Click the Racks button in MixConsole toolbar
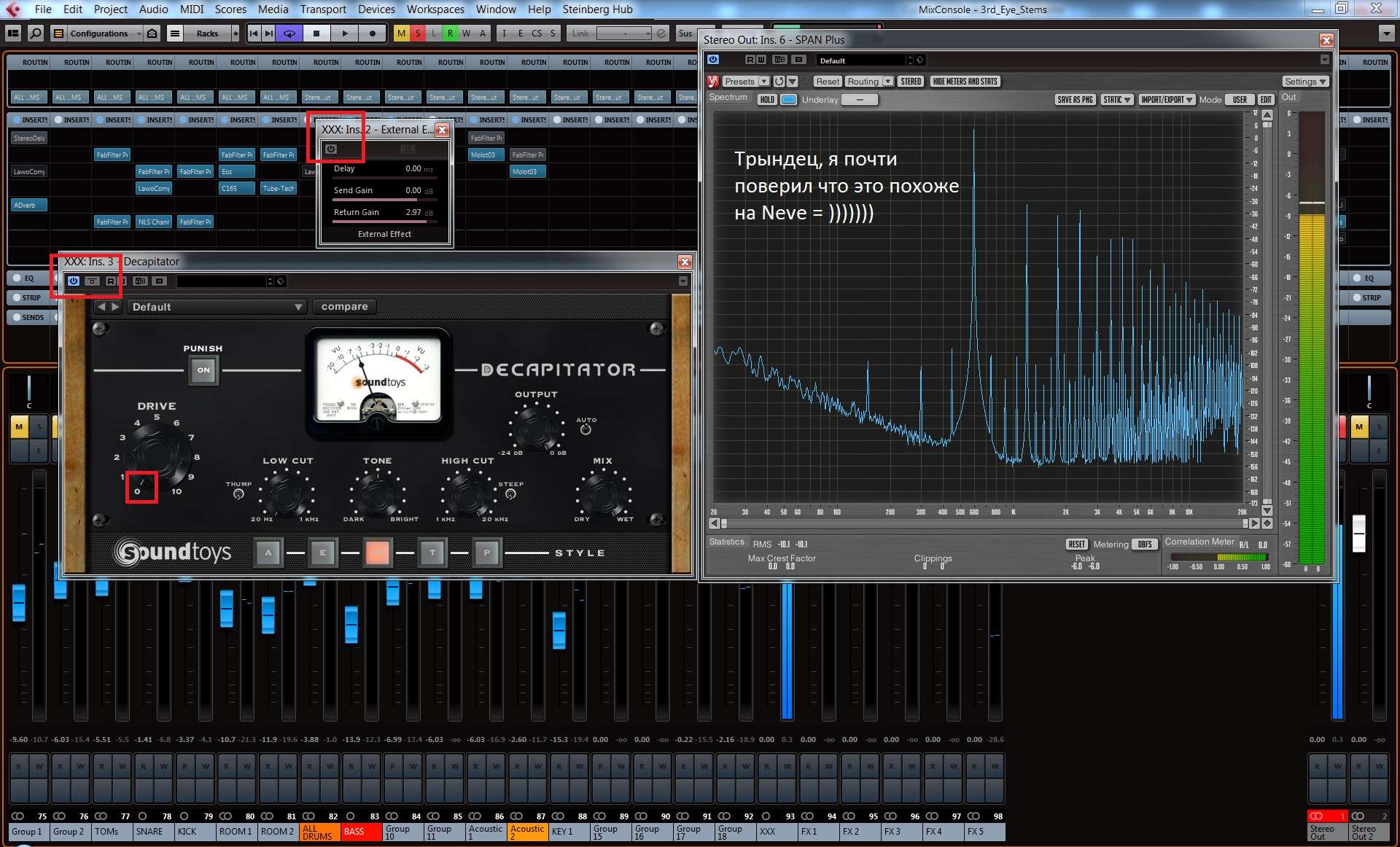 [x=207, y=34]
